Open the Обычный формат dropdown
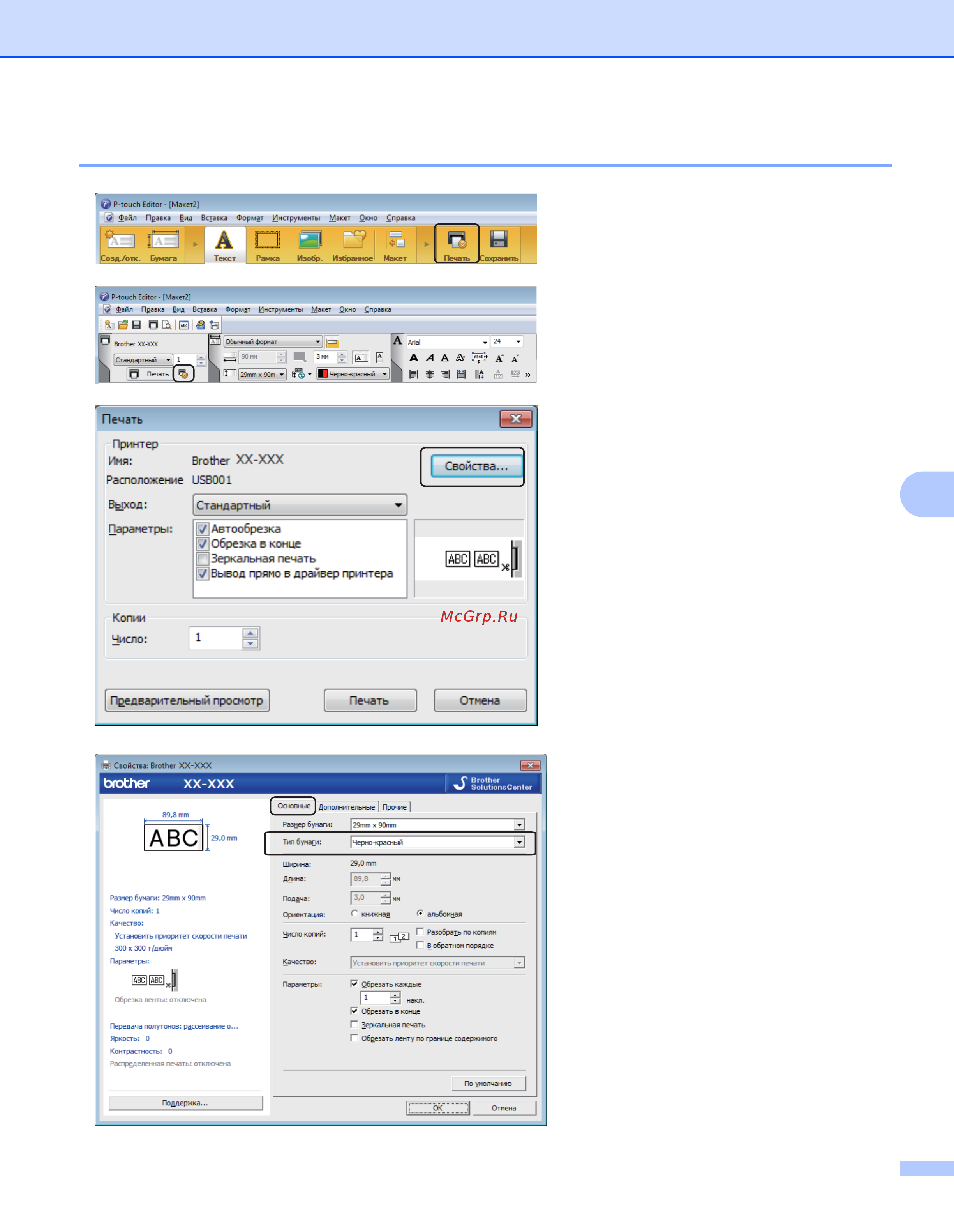The image size is (954, 1232). [273, 342]
